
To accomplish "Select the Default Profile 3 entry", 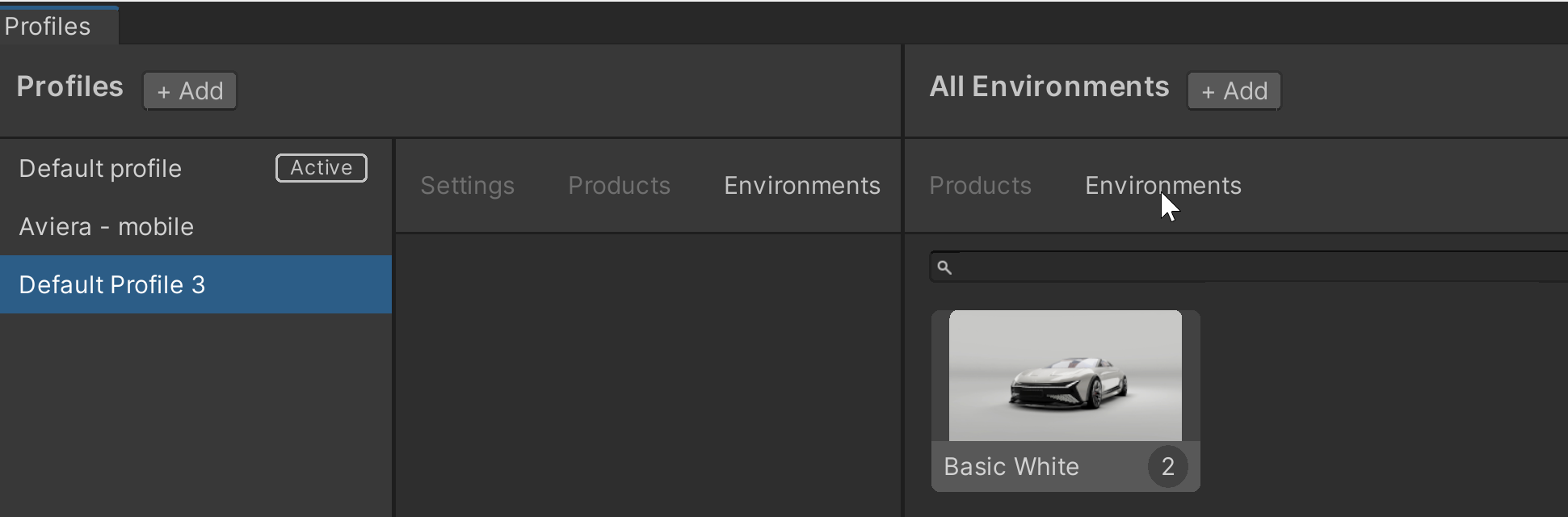I will [x=112, y=284].
